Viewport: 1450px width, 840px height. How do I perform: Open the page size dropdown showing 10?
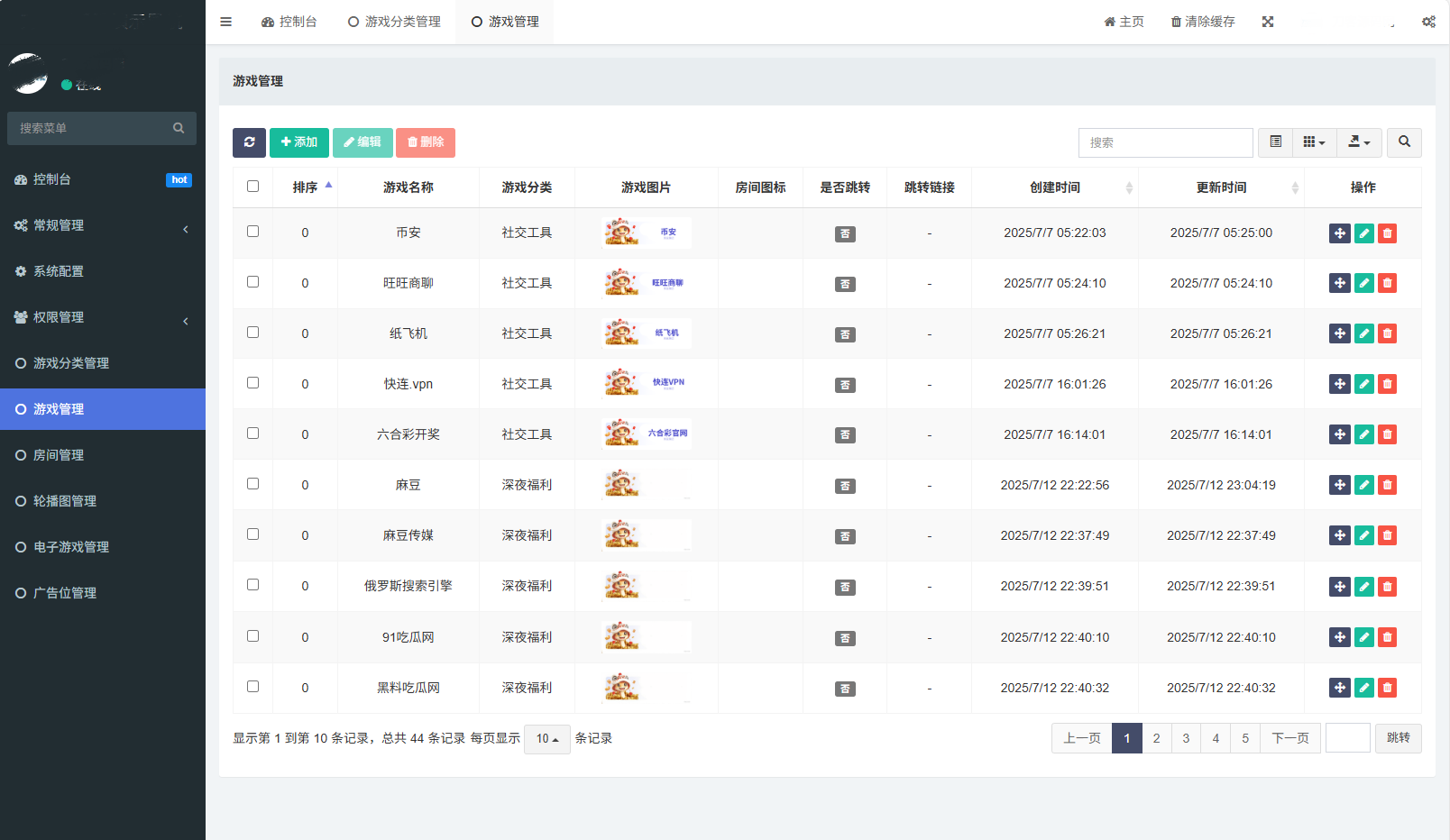click(x=546, y=739)
